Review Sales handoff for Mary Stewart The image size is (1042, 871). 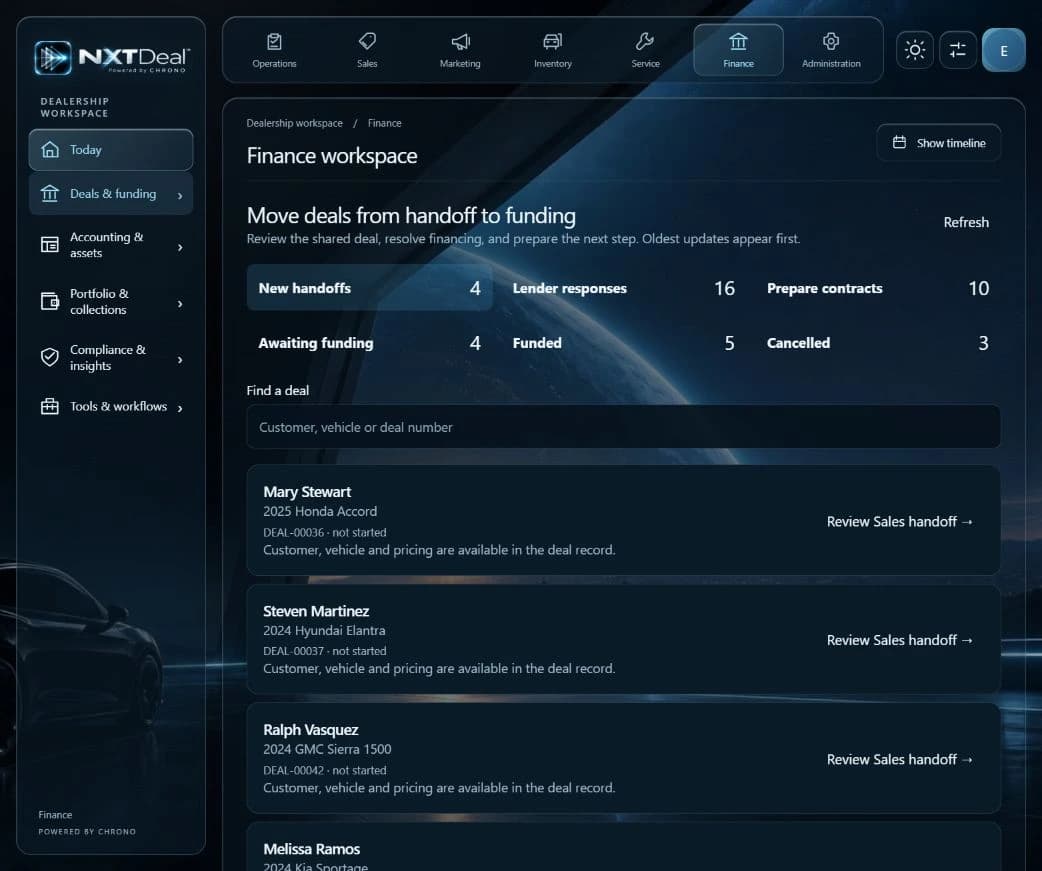tap(900, 522)
